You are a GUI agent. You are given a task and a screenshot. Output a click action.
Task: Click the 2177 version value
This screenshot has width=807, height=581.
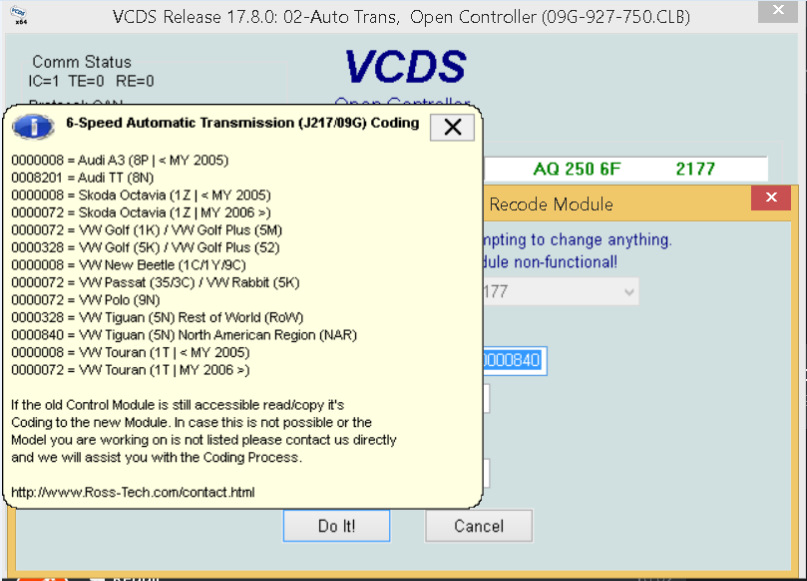coord(695,169)
